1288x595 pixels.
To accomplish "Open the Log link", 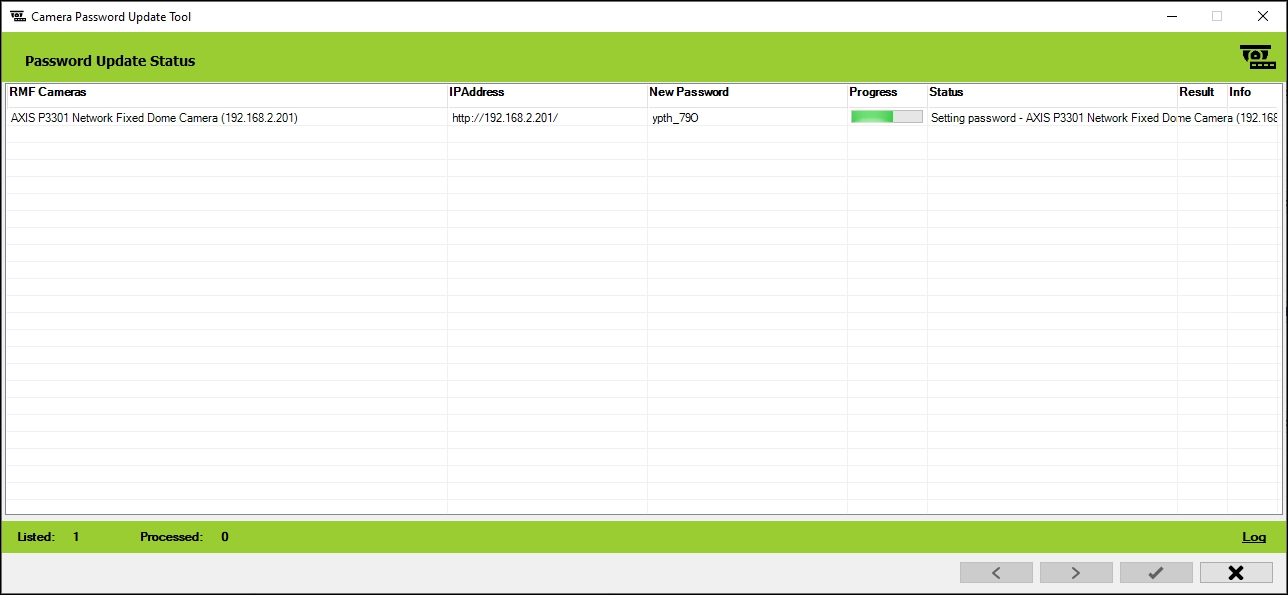I will 1254,537.
